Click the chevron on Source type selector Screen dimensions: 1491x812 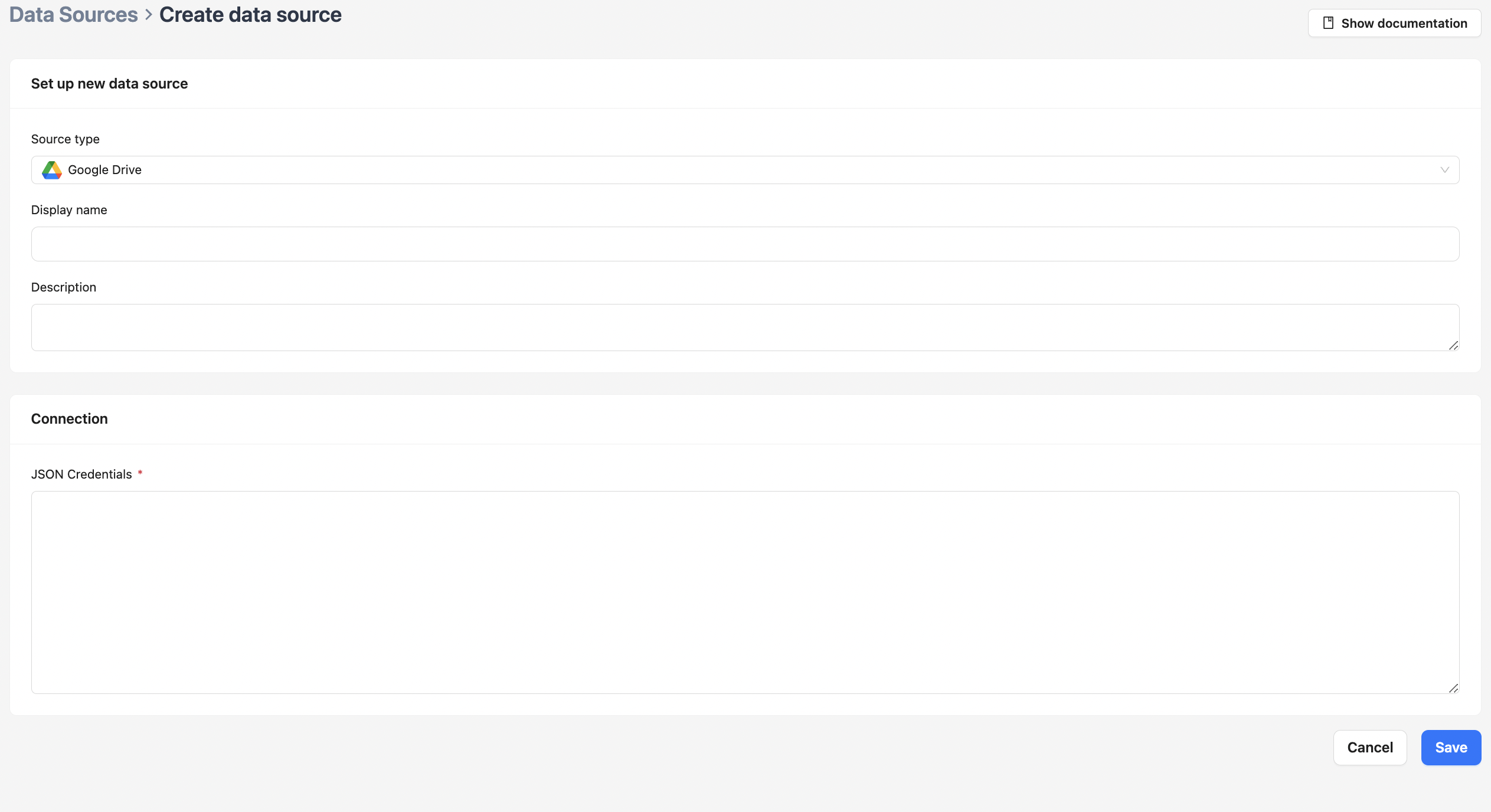click(x=1444, y=170)
